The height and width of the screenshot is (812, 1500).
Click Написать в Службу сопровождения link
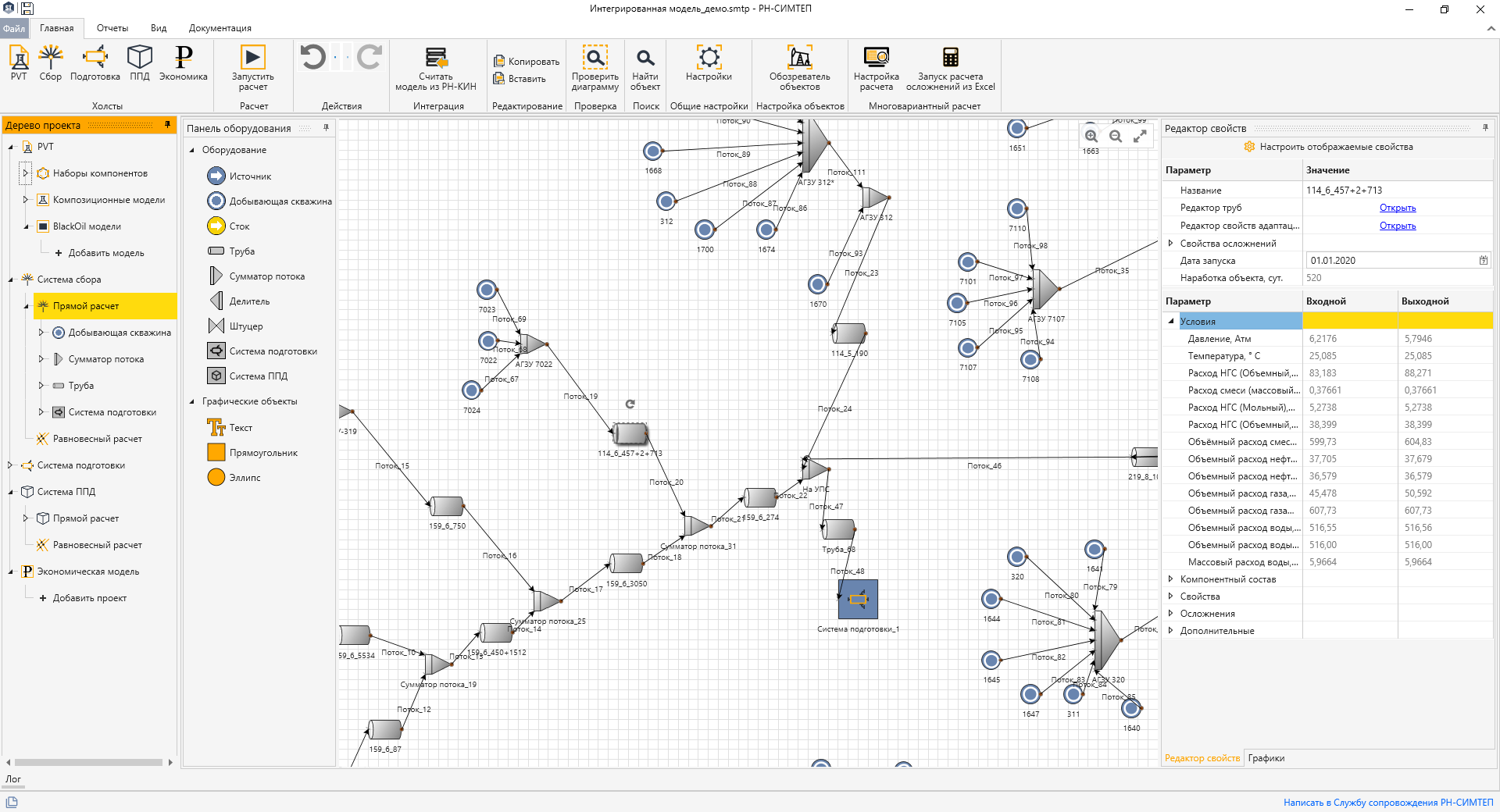(1388, 802)
